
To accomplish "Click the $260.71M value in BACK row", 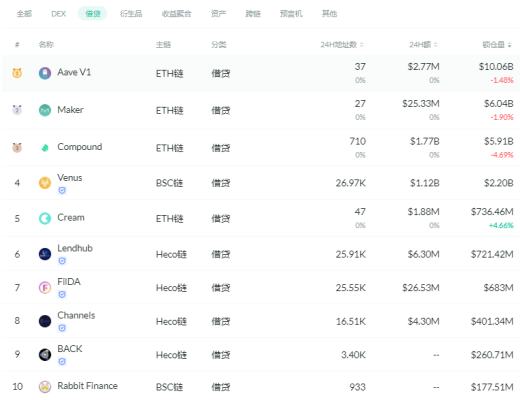I will pyautogui.click(x=492, y=355).
